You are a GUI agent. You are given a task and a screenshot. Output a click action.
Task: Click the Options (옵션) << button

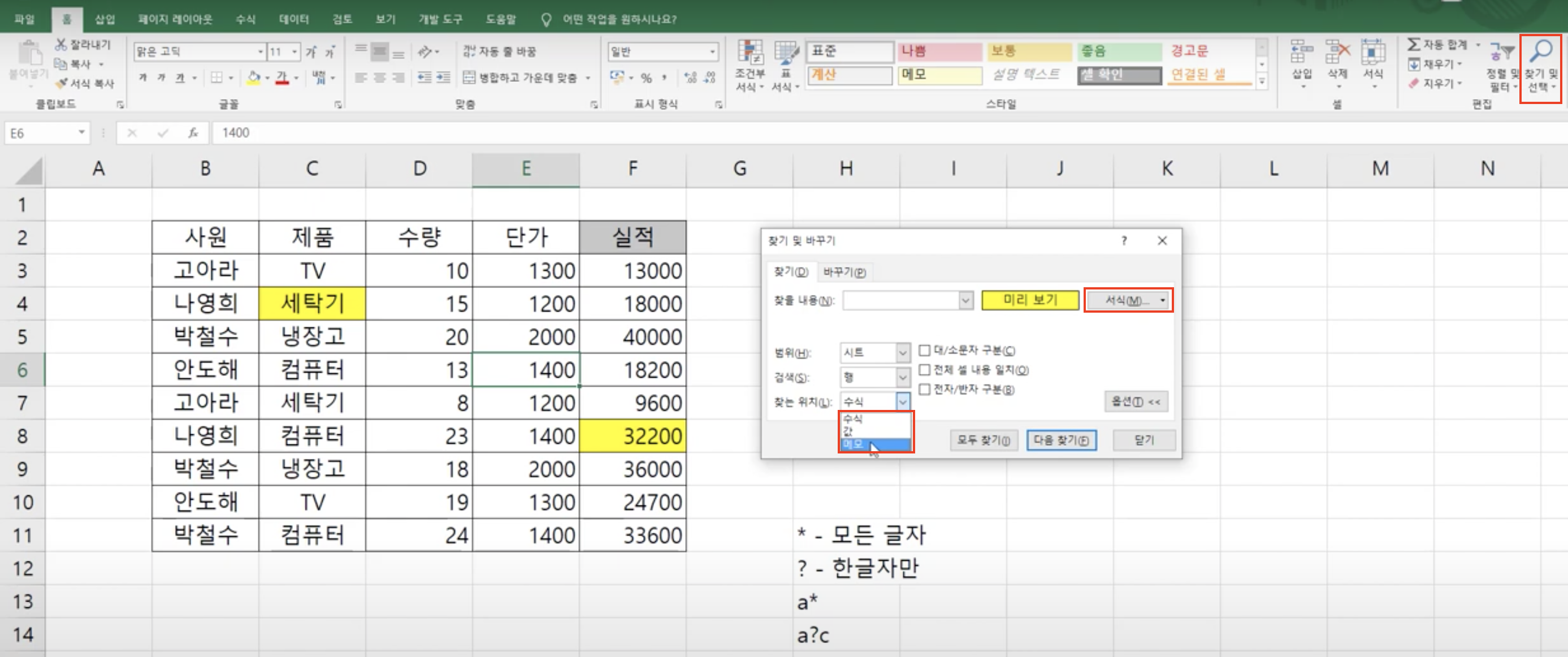1136,402
